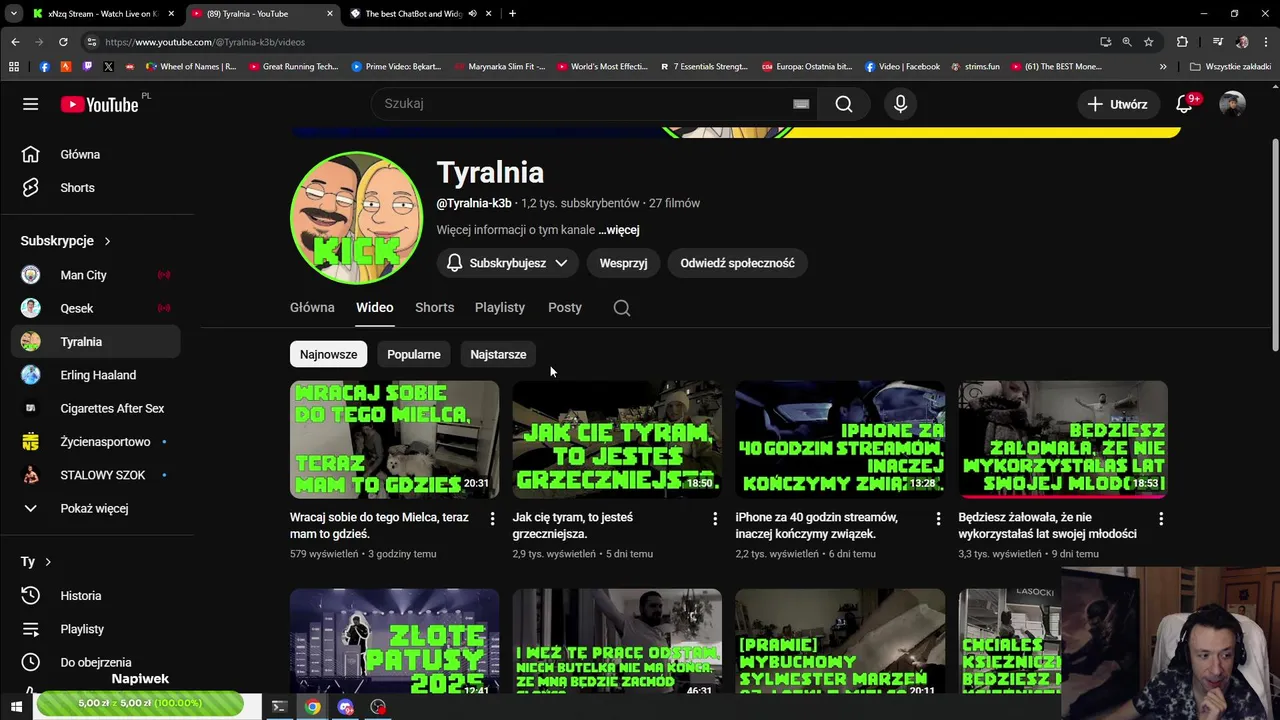Open the tab search dropdown arrow
This screenshot has height=720, width=1280.
click(x=13, y=14)
